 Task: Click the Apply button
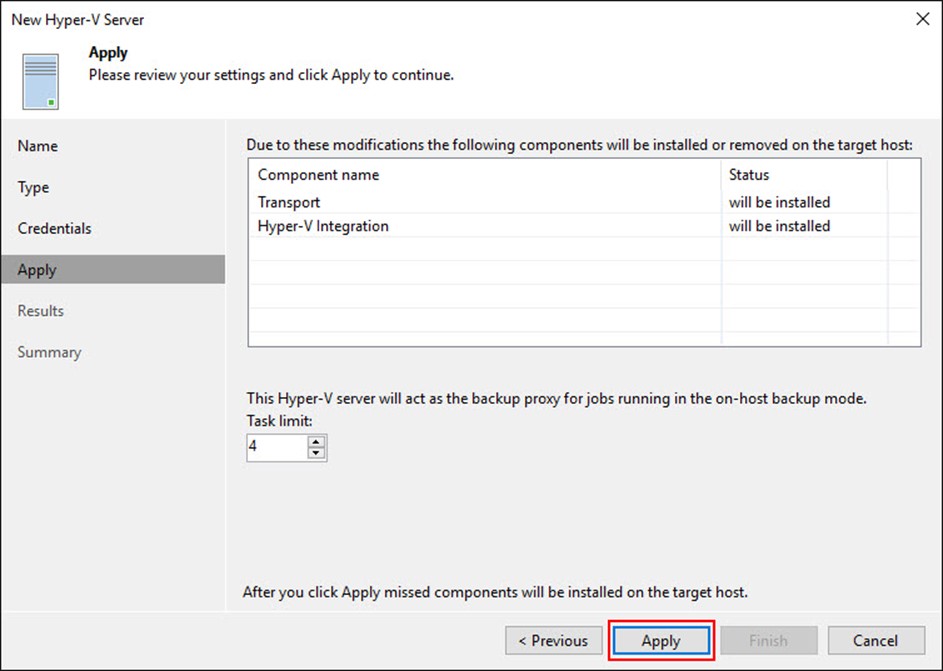[x=661, y=640]
